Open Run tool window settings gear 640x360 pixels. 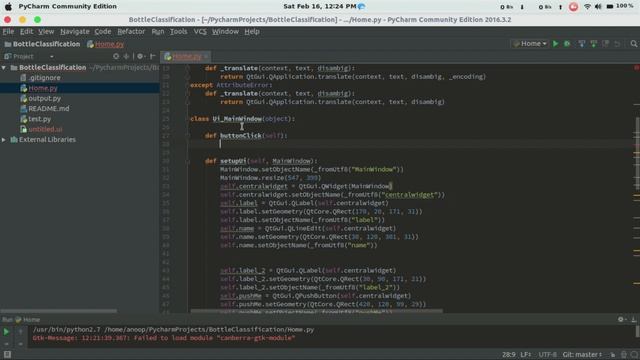click(x=622, y=320)
